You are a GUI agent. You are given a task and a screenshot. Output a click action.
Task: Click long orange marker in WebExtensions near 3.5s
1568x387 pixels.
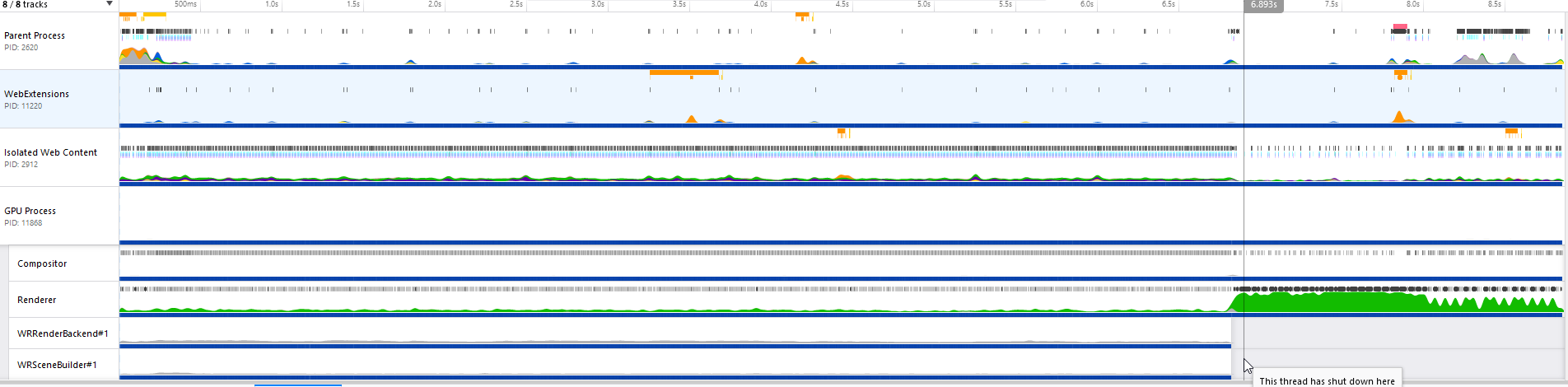coord(684,72)
